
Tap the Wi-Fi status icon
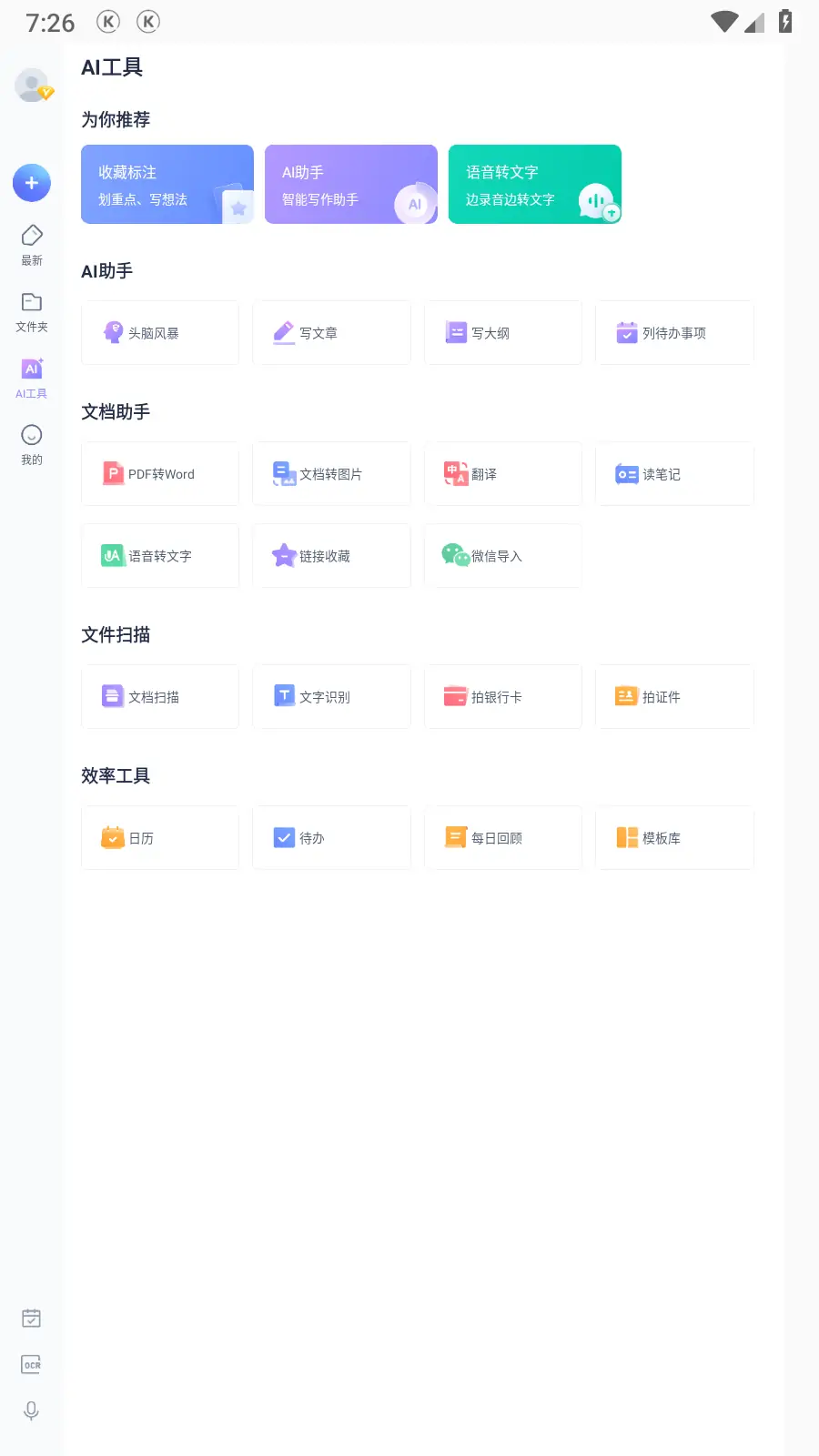click(724, 21)
